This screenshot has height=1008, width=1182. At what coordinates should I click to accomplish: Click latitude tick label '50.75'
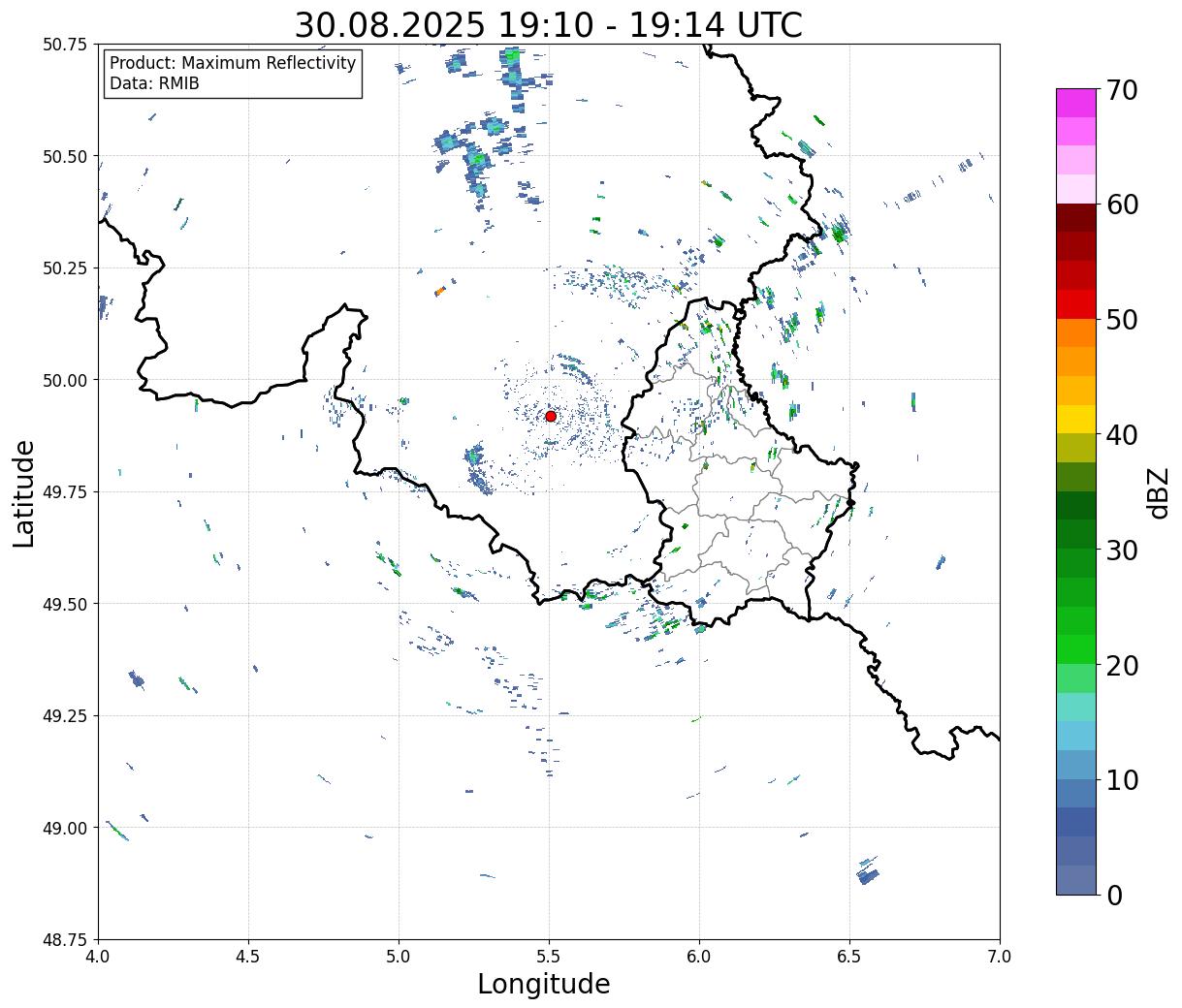[65, 45]
